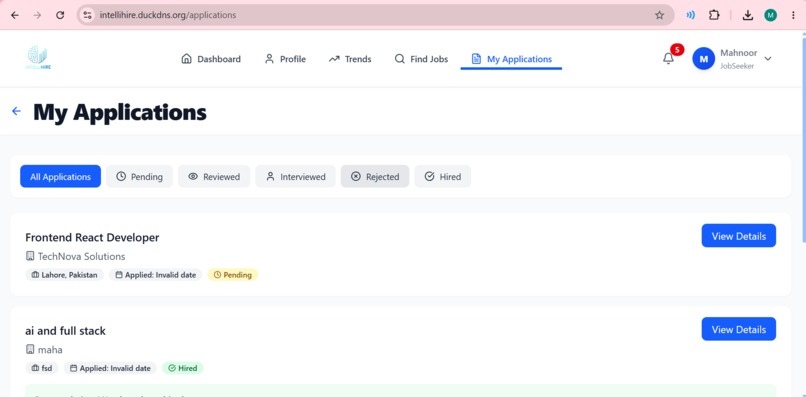Click the Lahore, Pakistan location tag
Viewport: 806px width, 397px height.
click(65, 275)
